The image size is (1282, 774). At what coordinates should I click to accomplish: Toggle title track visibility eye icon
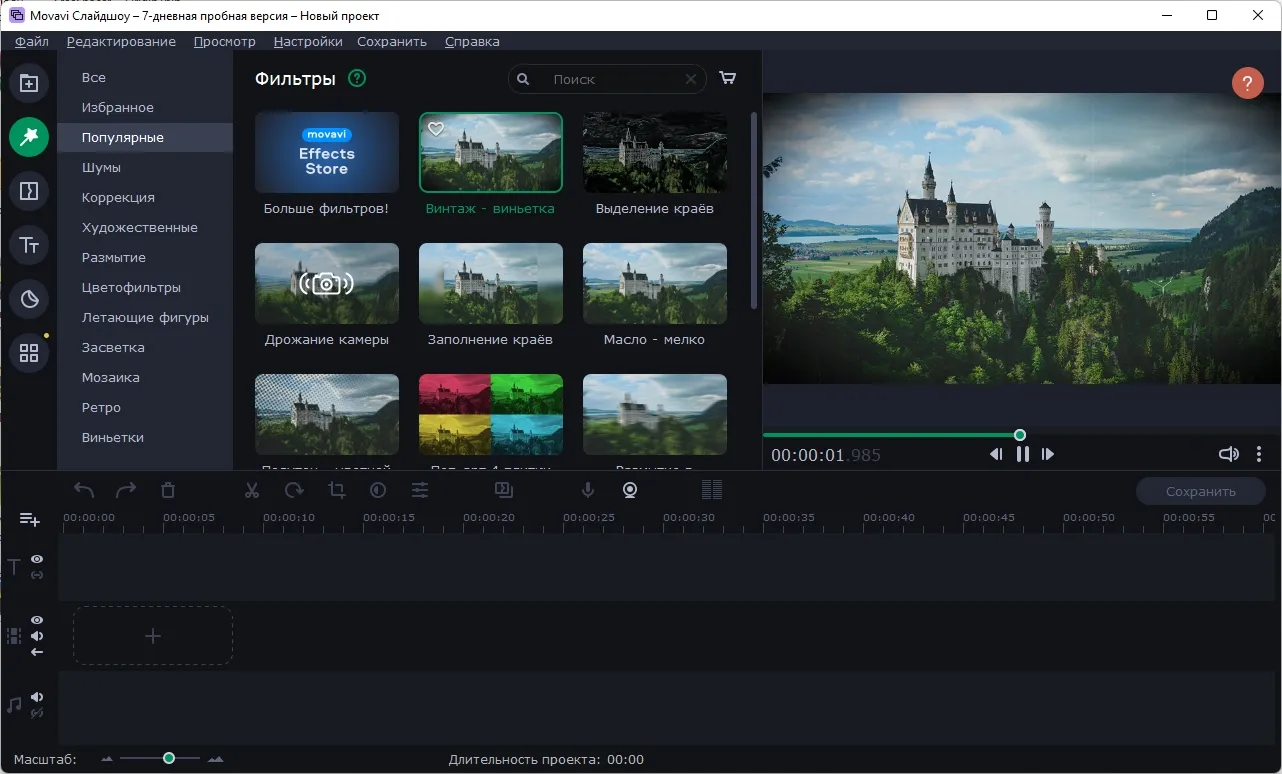point(37,559)
